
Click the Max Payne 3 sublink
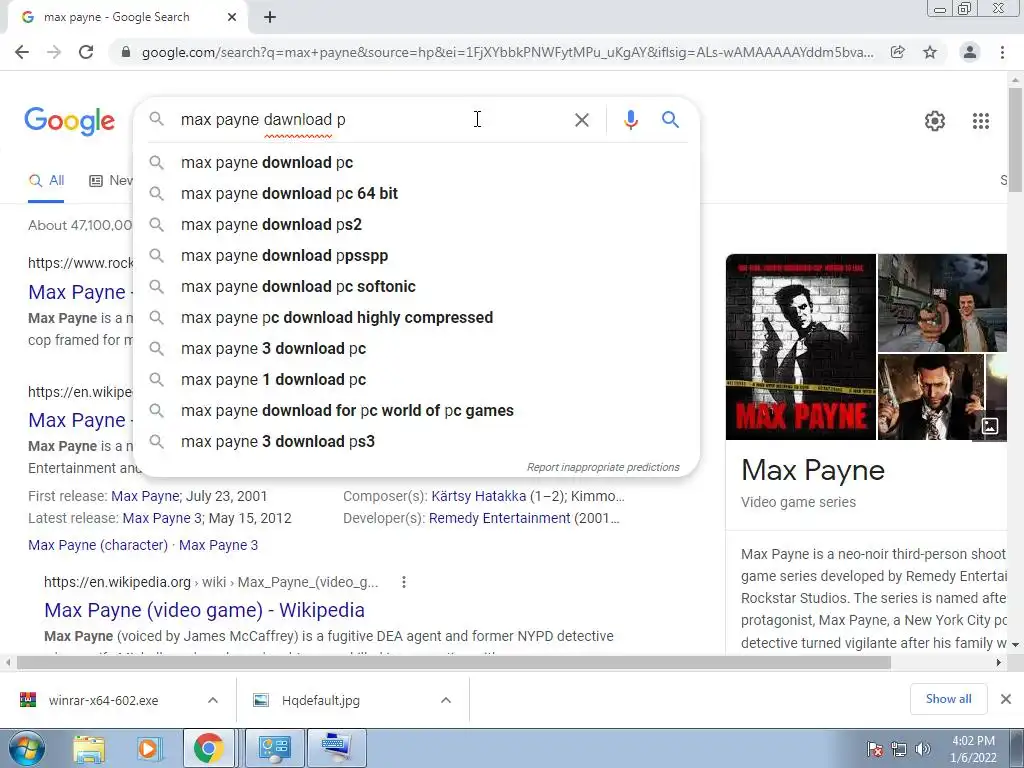pos(218,545)
